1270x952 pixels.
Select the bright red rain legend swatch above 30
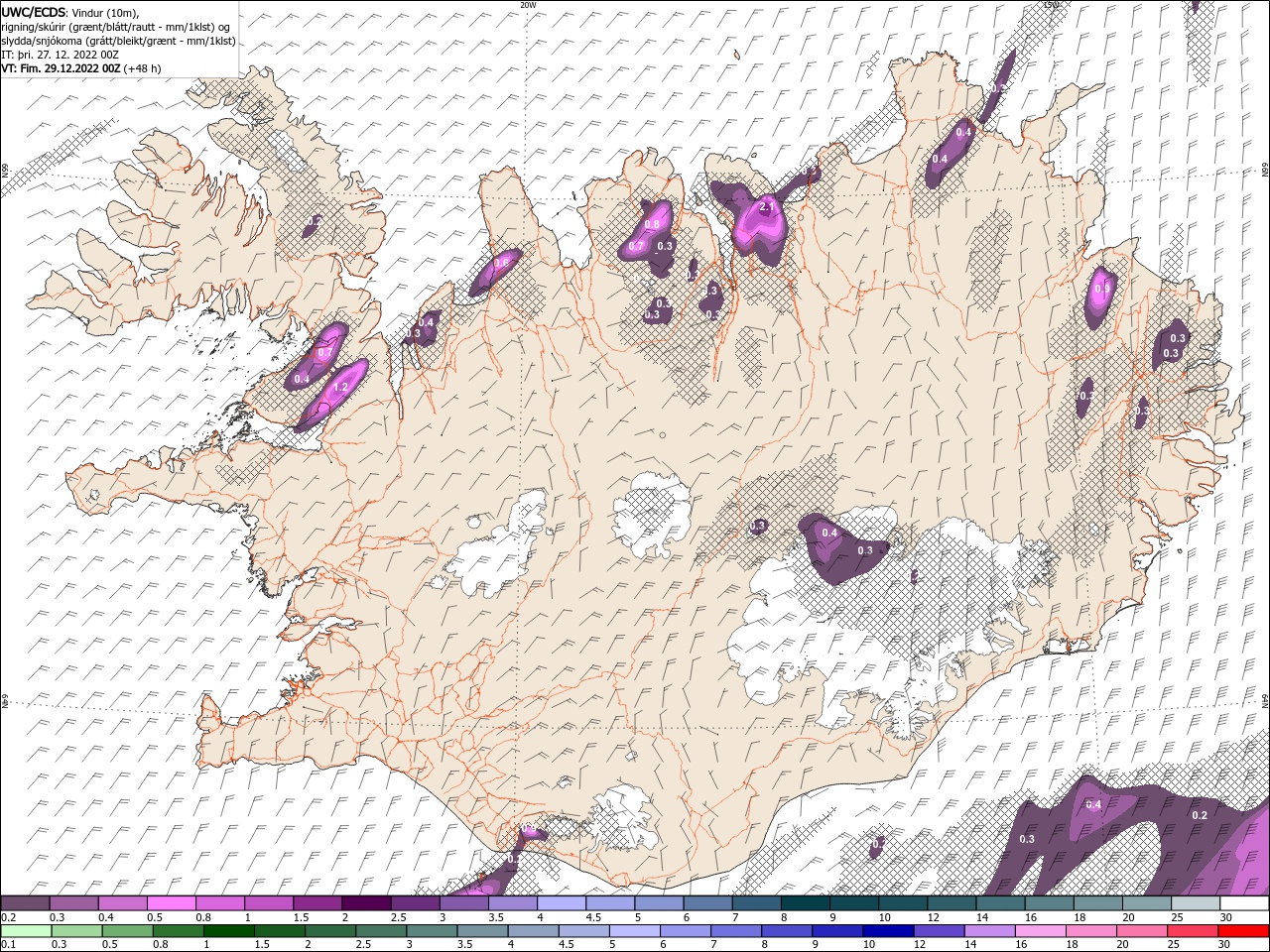[1244, 931]
